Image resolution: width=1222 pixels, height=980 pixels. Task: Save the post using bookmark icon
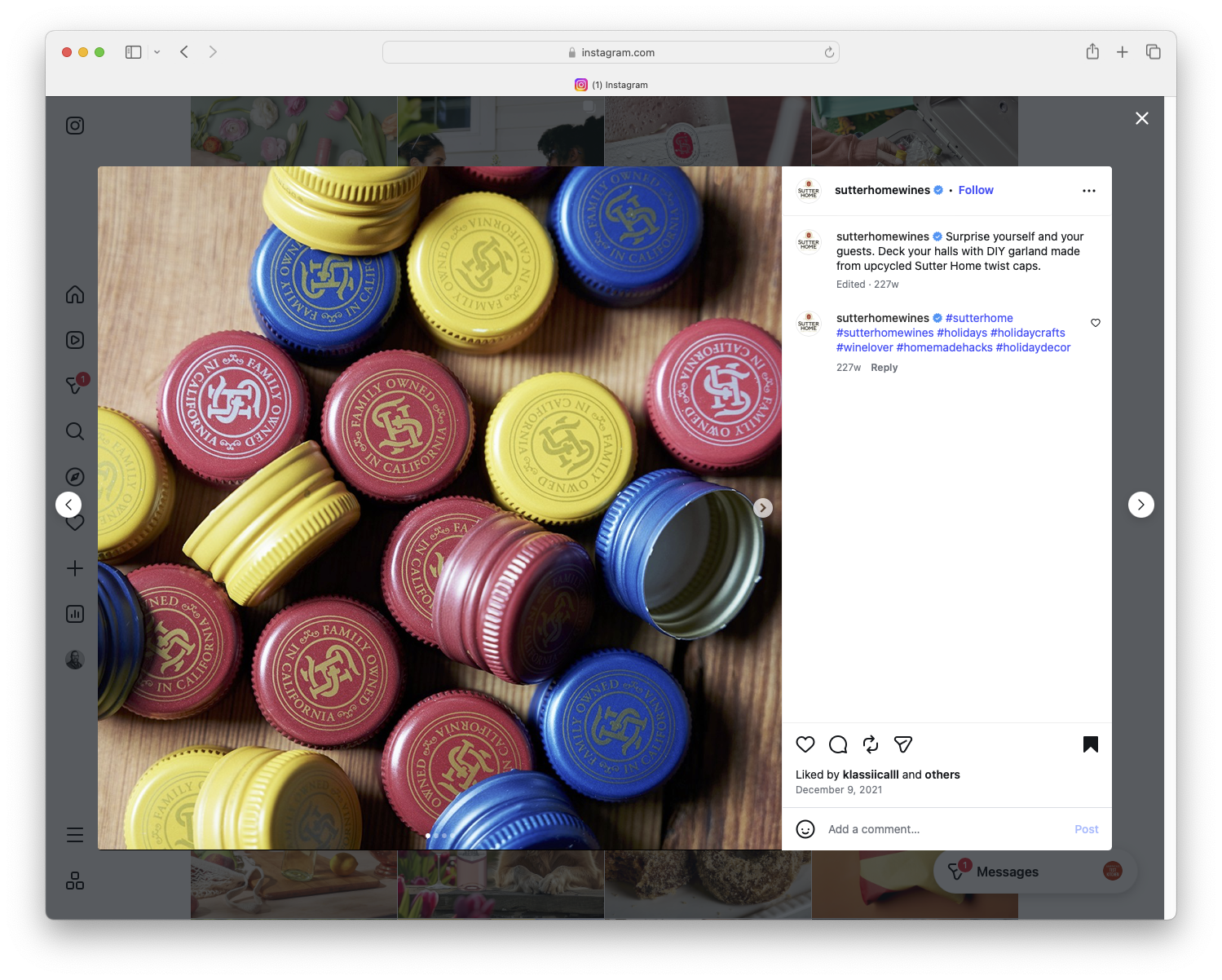1090,744
